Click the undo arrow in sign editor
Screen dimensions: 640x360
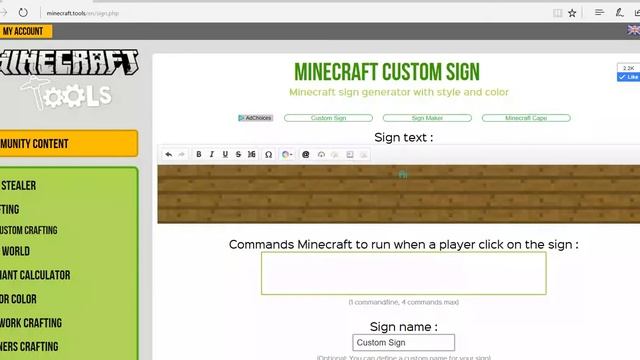coord(169,154)
